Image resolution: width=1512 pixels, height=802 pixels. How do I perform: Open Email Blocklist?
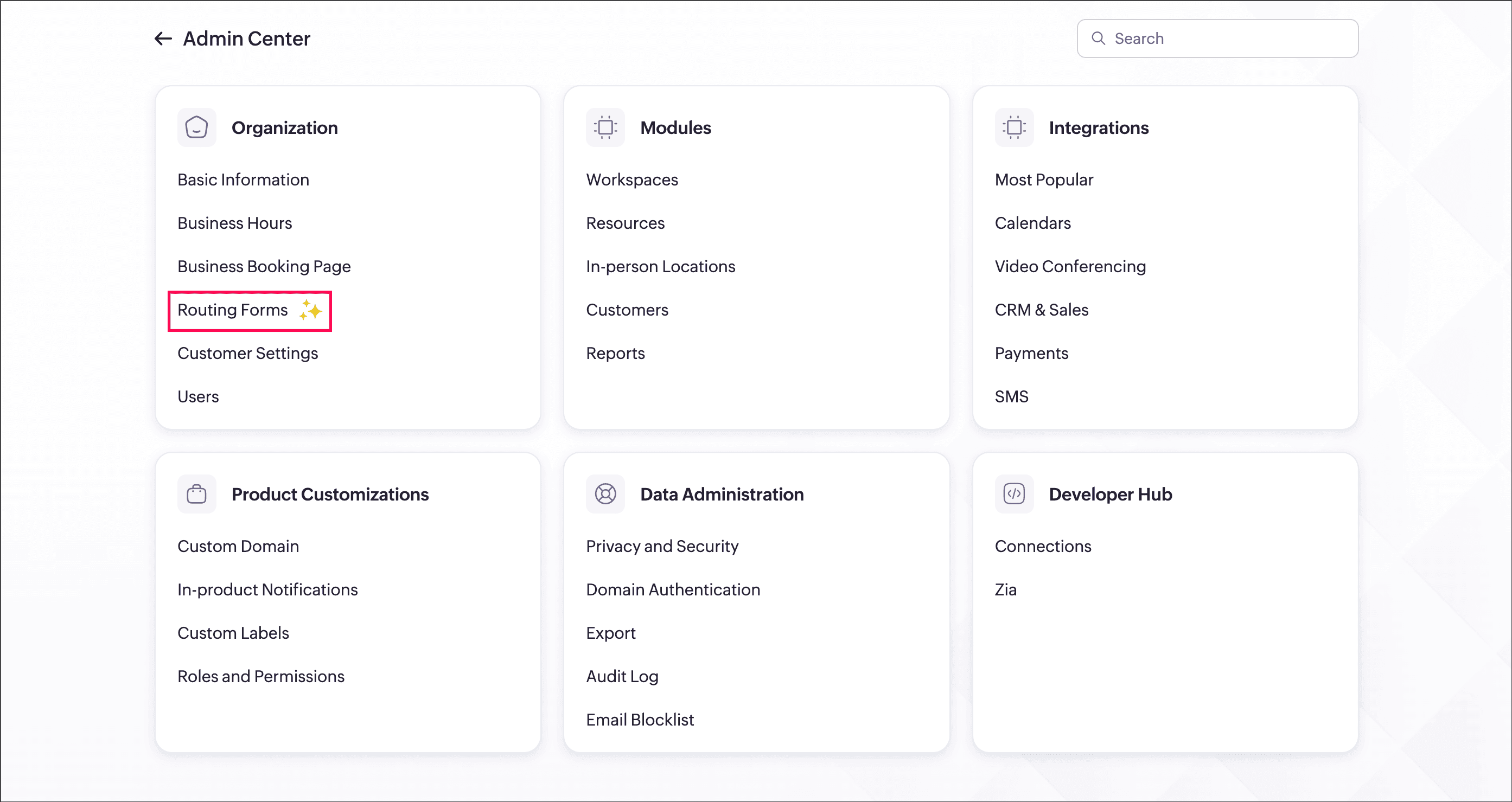640,720
